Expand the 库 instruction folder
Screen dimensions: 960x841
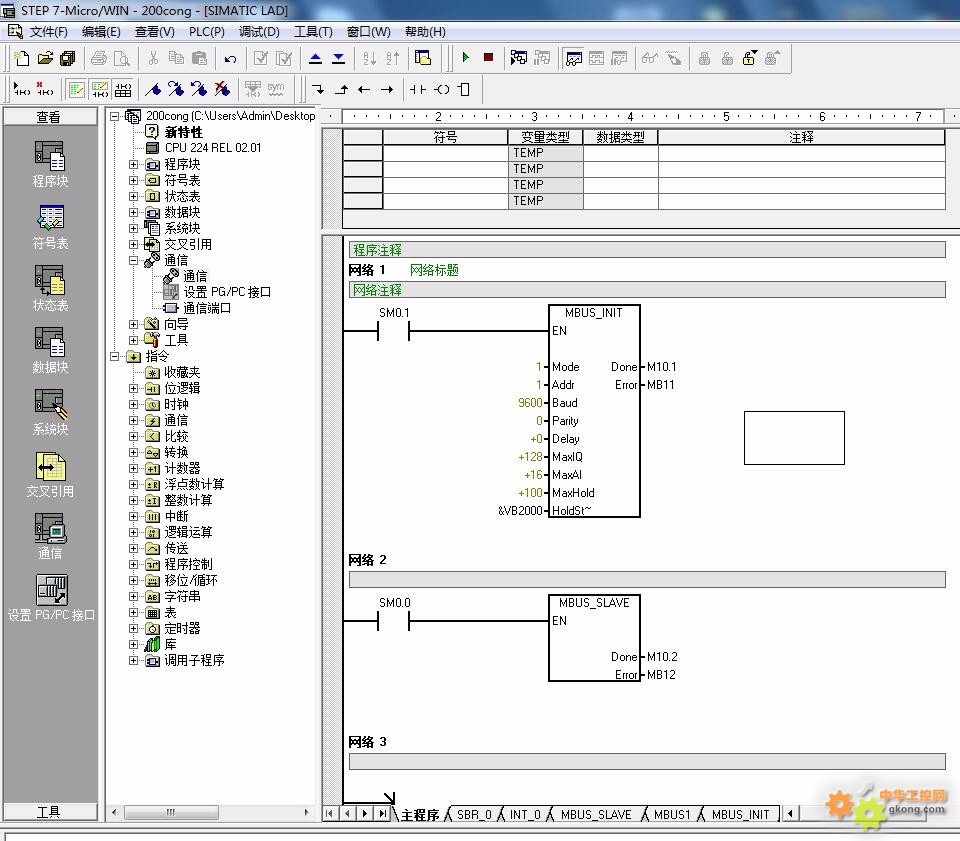point(133,644)
